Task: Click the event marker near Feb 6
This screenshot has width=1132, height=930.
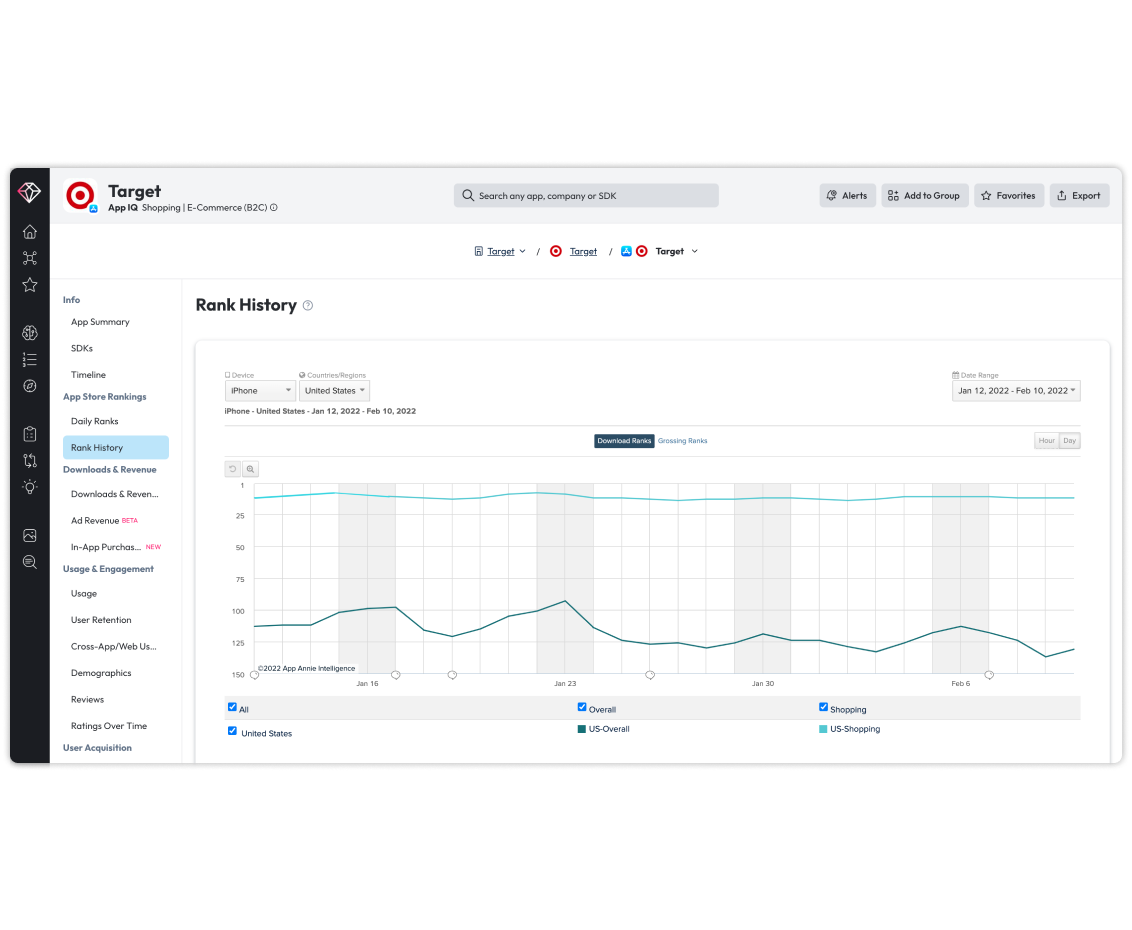Action: pos(989,675)
